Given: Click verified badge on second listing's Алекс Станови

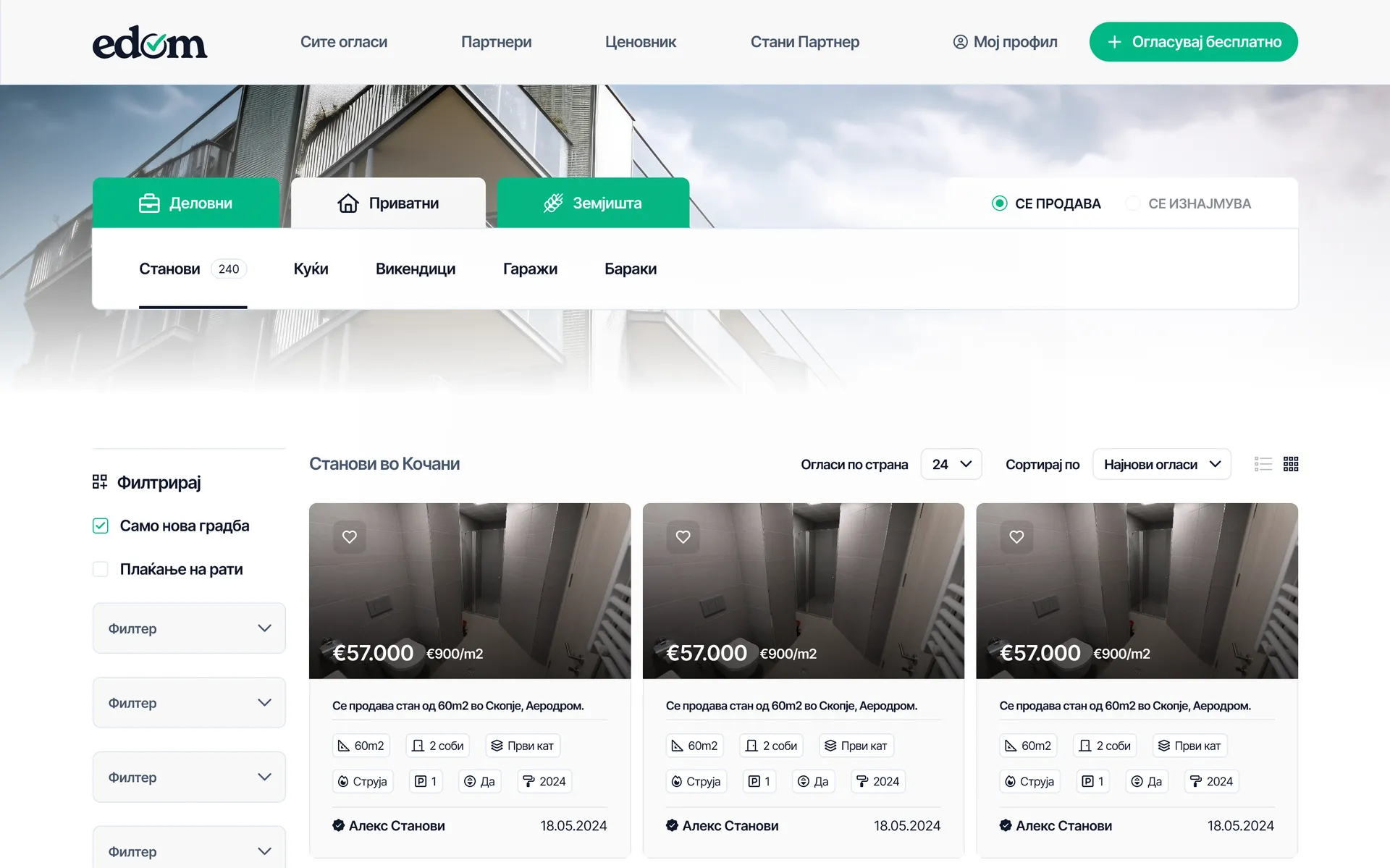Looking at the screenshot, I should (672, 825).
